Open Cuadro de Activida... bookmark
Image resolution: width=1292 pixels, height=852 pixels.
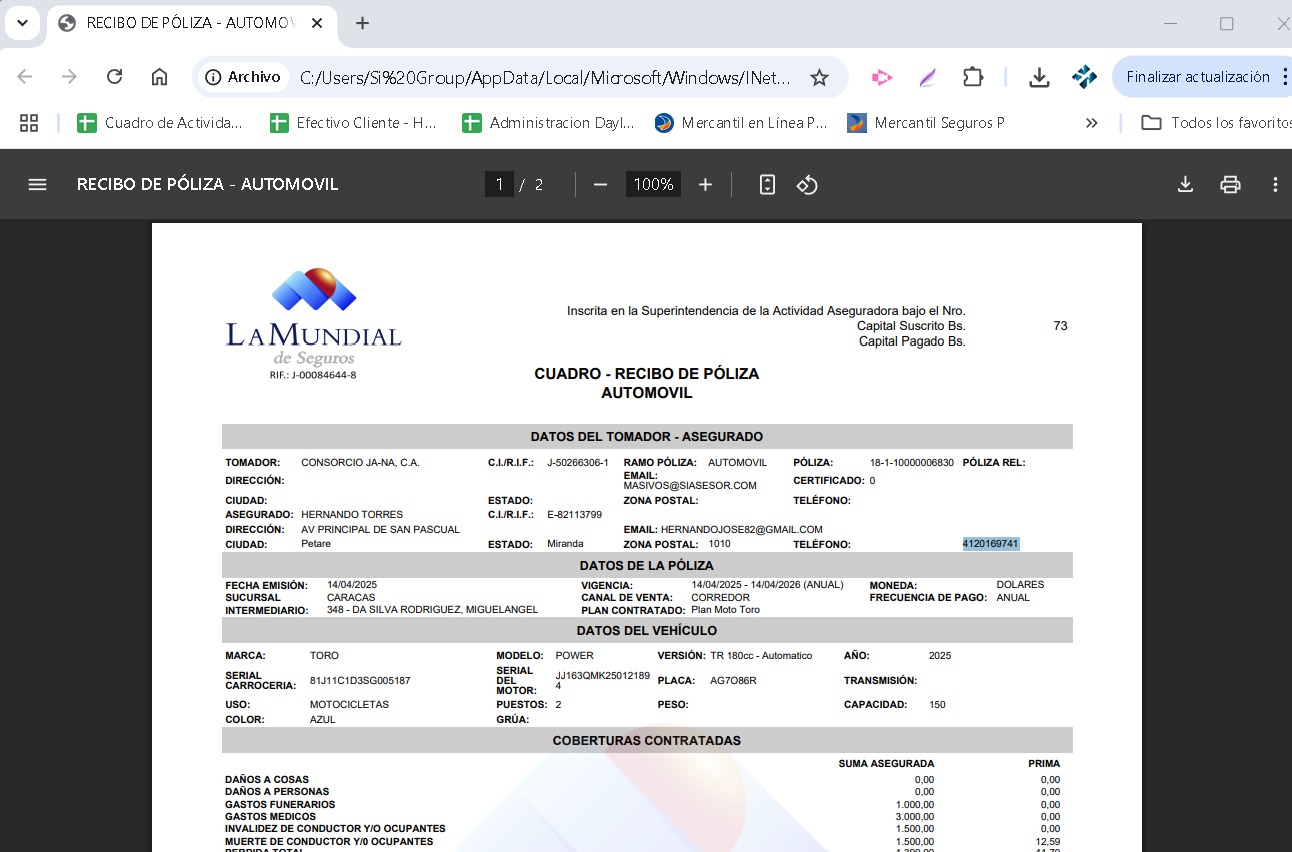[x=160, y=123]
